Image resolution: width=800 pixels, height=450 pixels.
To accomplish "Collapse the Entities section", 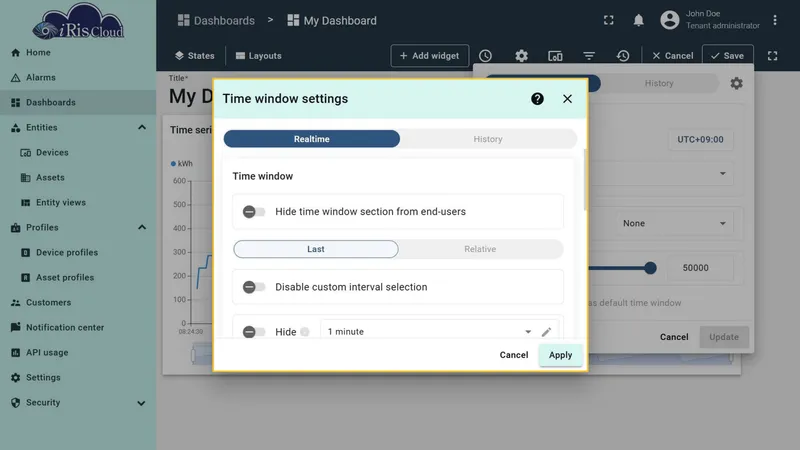I will click(x=142, y=128).
